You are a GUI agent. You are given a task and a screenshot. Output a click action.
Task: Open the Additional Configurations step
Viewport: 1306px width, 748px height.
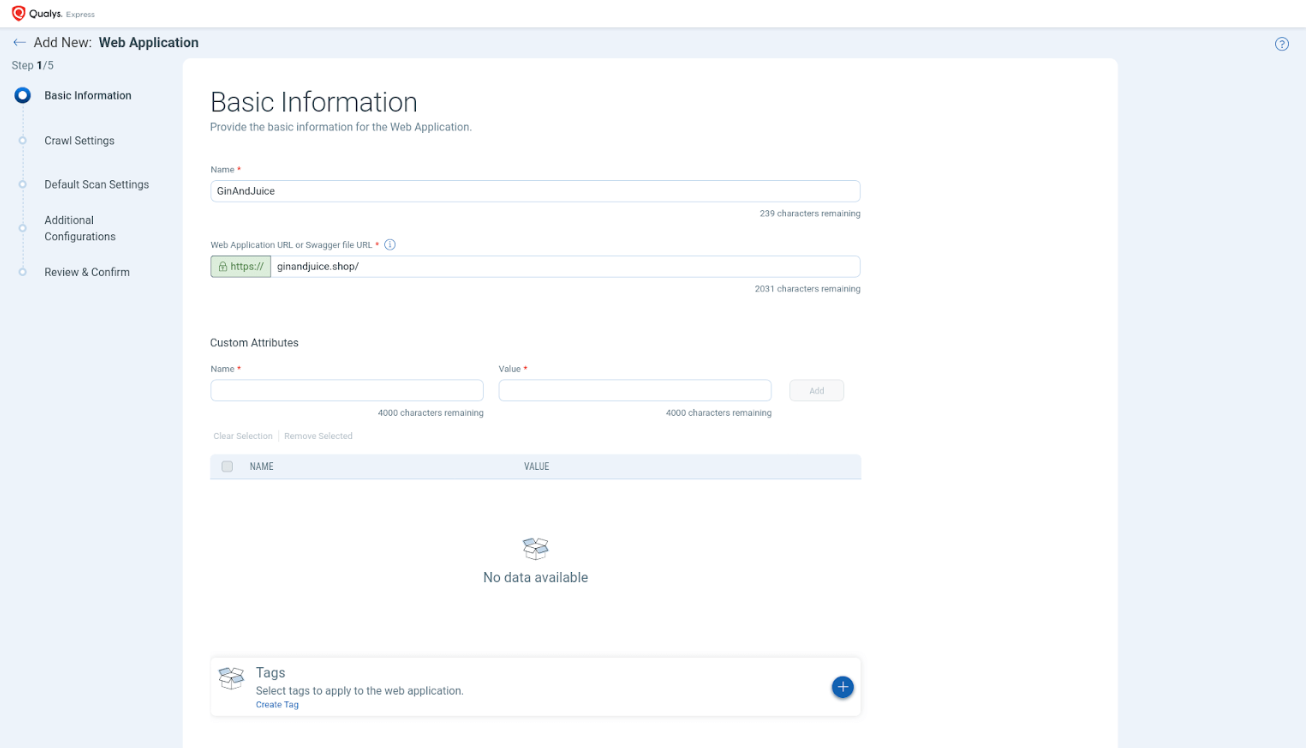point(80,228)
